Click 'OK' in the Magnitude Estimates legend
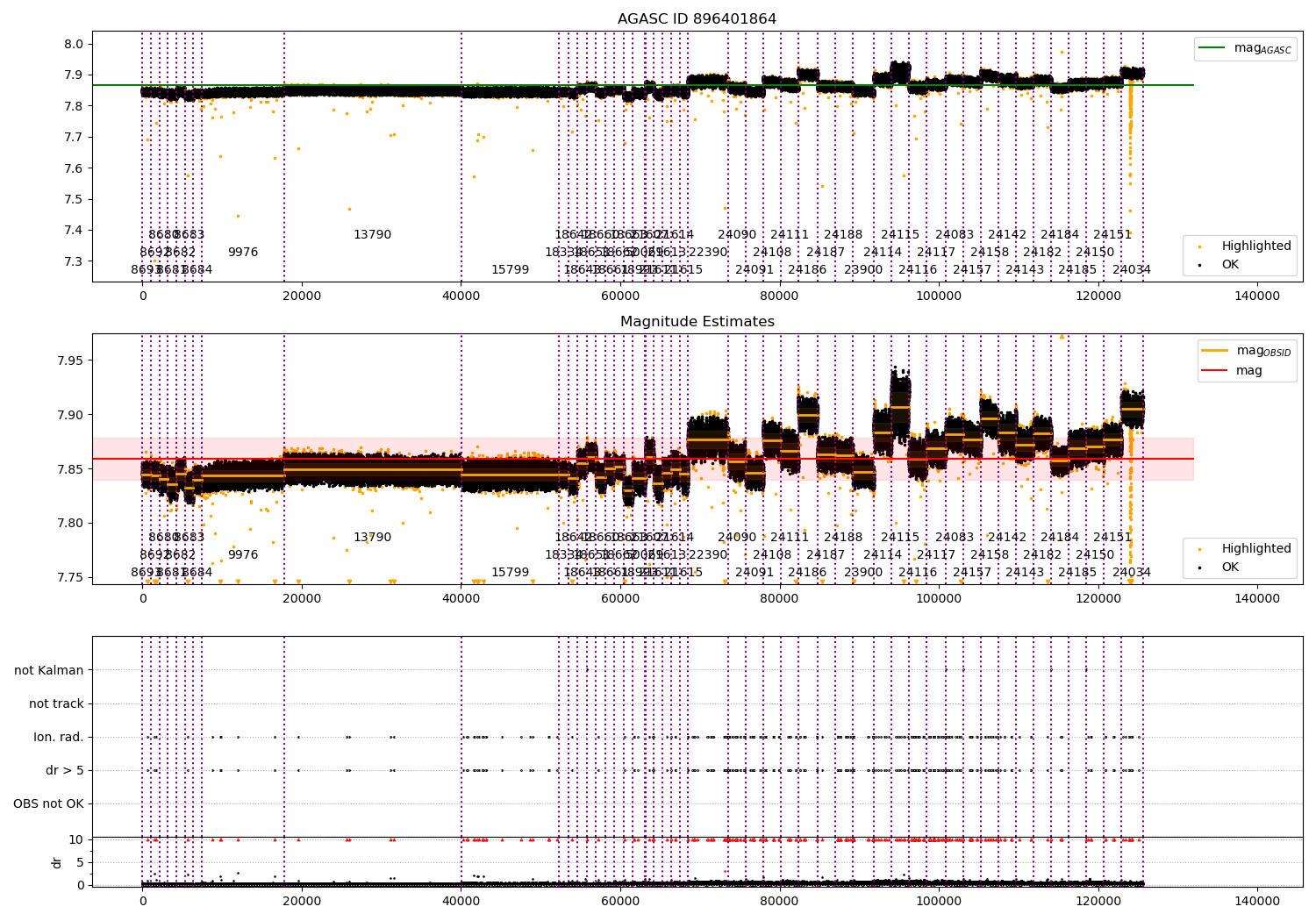This screenshot has width=1316, height=921. point(1230,568)
